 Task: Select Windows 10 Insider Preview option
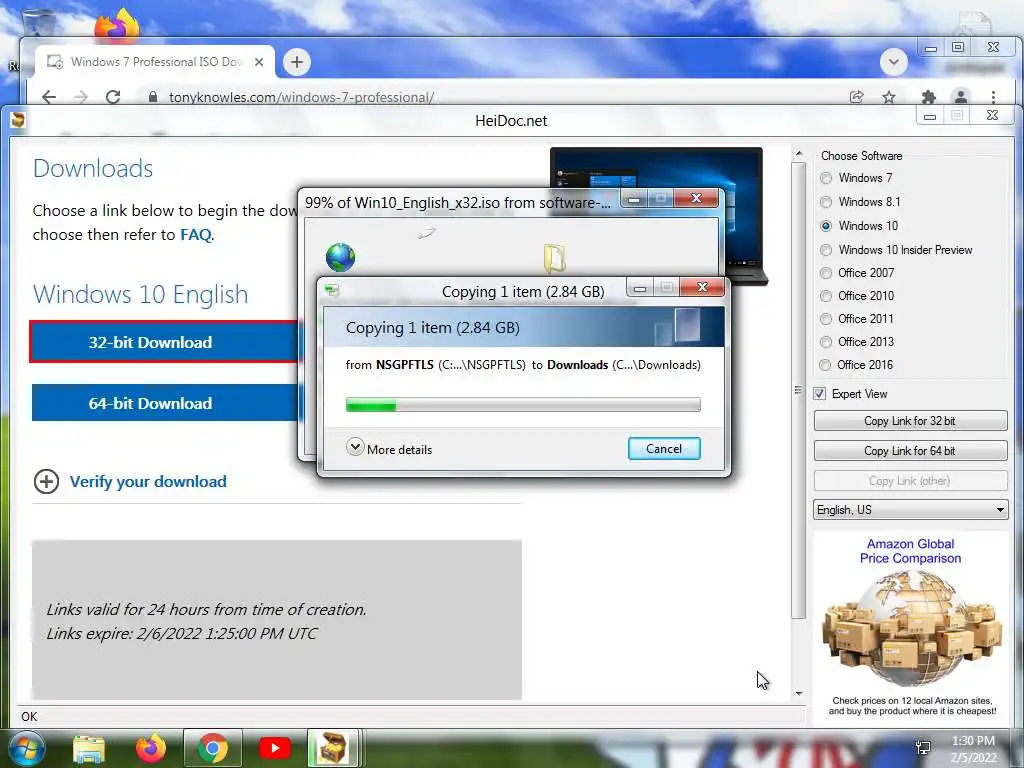[x=826, y=250]
